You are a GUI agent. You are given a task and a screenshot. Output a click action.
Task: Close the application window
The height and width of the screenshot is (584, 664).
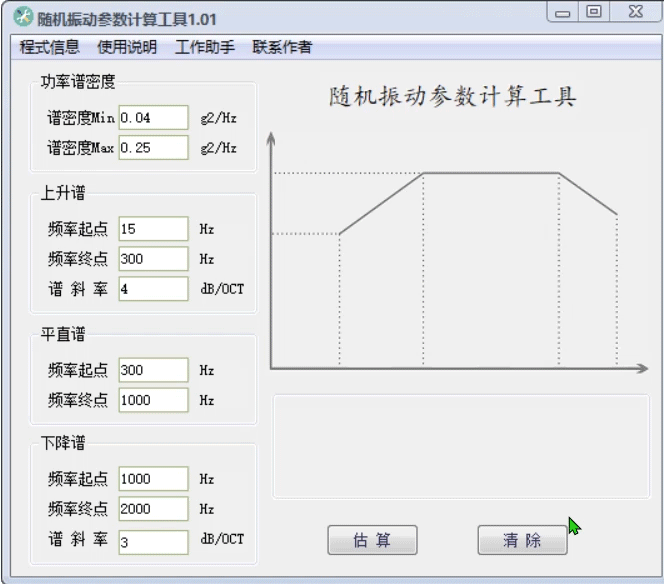(x=636, y=12)
